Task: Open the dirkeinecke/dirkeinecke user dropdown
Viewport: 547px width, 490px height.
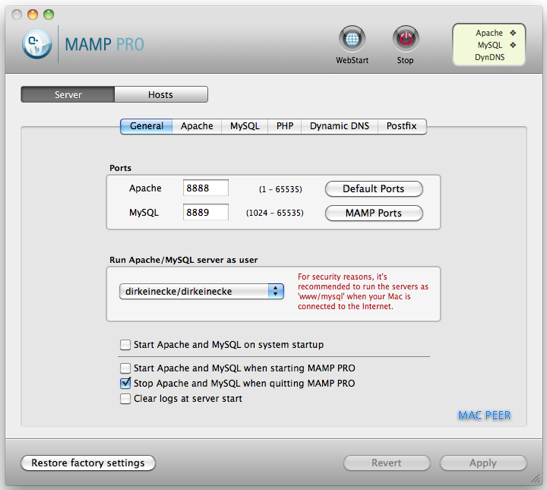Action: [202, 291]
